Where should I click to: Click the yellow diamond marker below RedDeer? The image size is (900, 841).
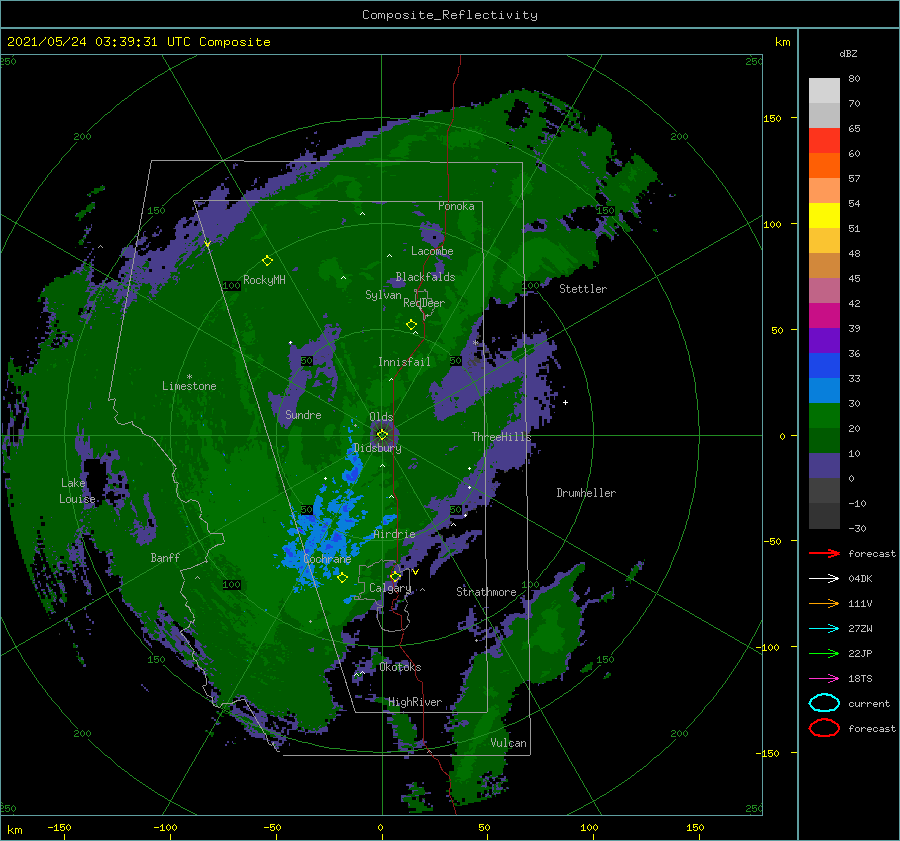(x=411, y=325)
